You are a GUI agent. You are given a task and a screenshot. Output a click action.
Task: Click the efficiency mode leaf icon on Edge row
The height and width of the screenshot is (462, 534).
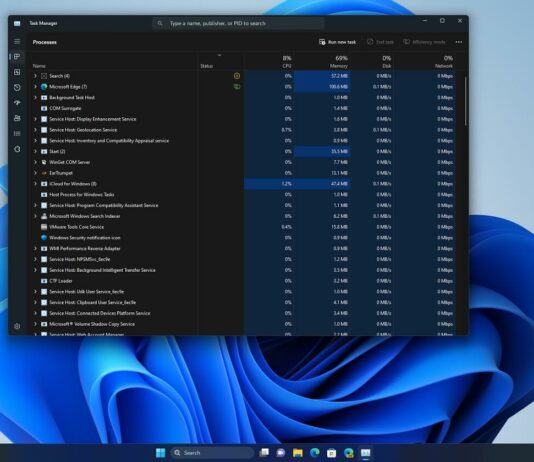point(237,87)
